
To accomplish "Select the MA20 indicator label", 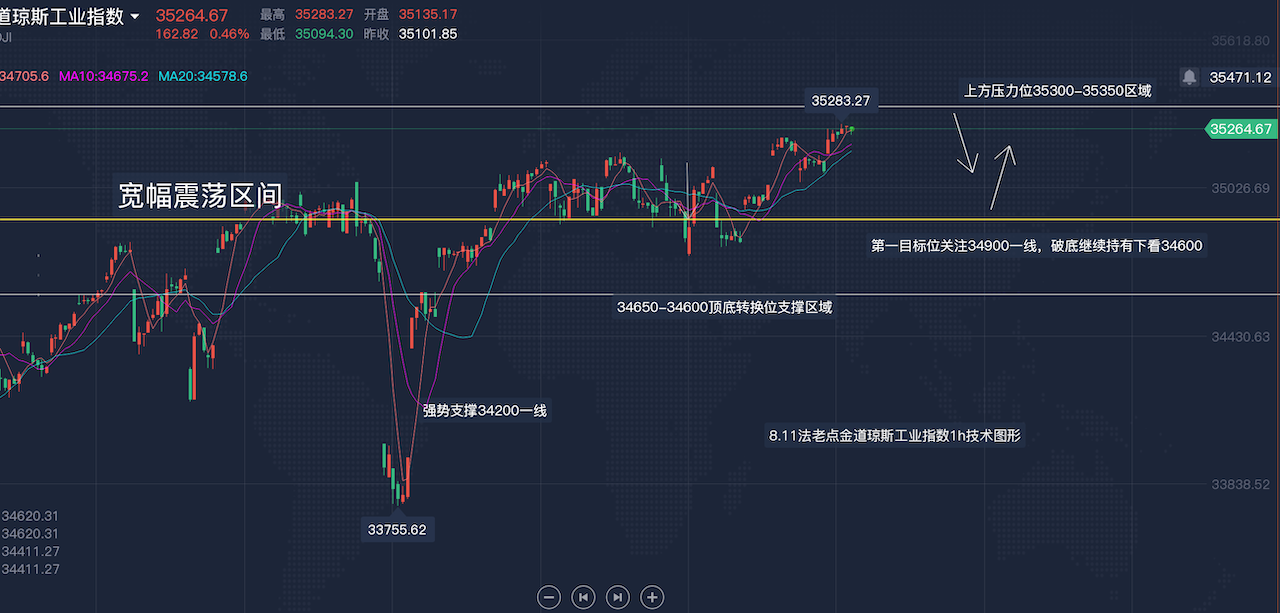I will pyautogui.click(x=202, y=76).
